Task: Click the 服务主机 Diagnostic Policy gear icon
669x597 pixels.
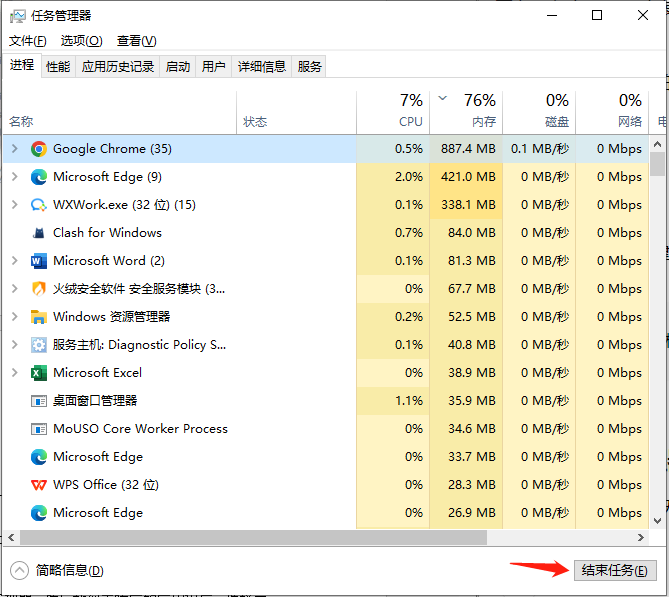Action: [39, 345]
